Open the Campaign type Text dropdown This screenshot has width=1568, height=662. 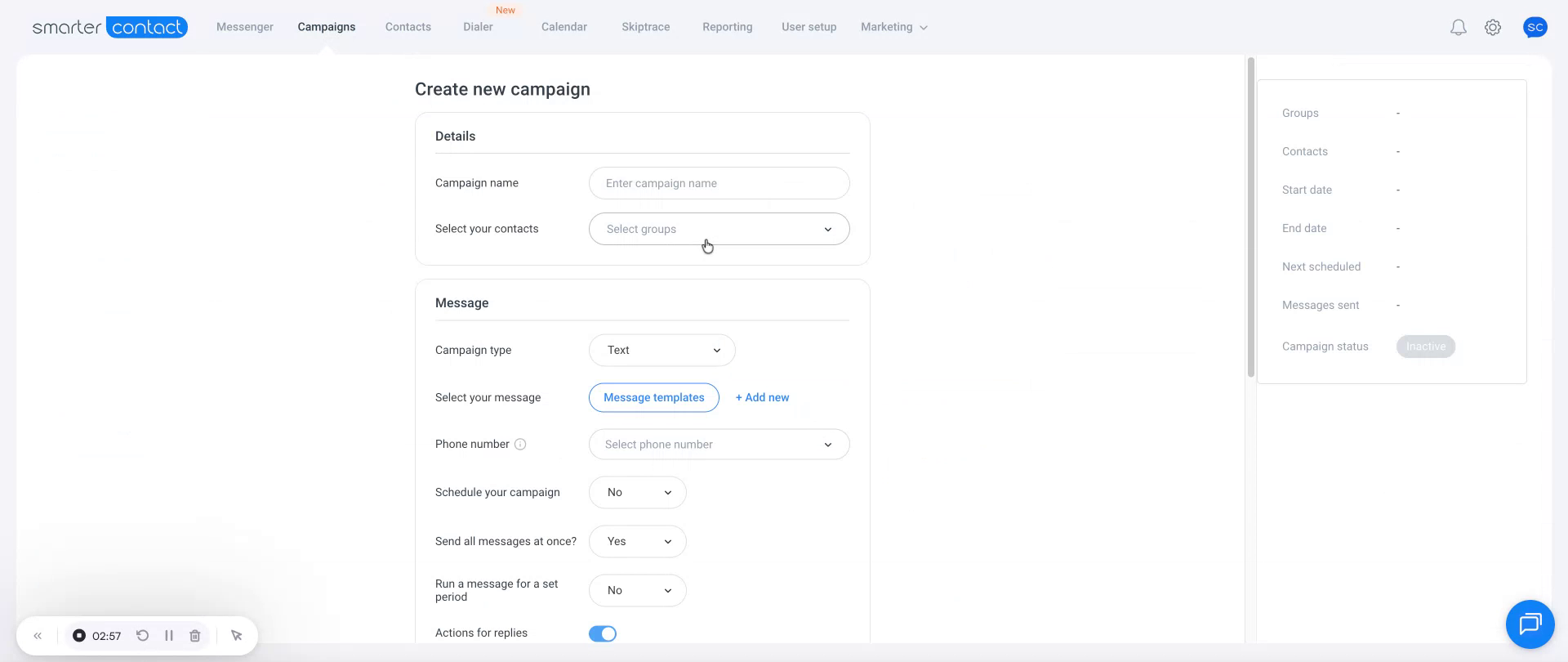[661, 350]
